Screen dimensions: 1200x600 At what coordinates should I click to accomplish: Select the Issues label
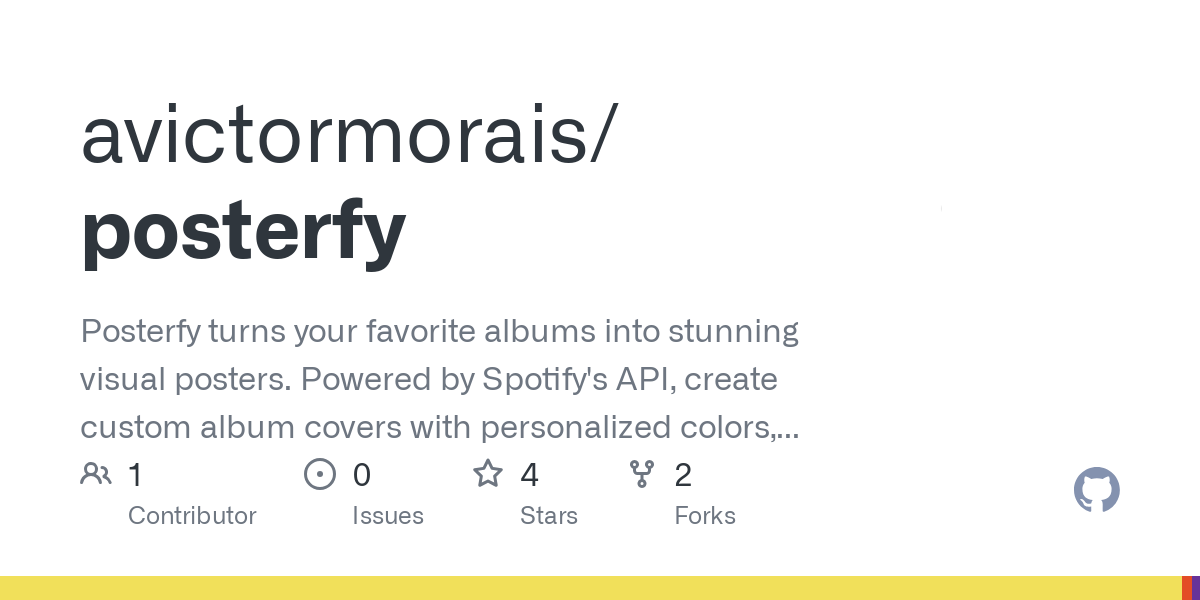click(x=388, y=516)
